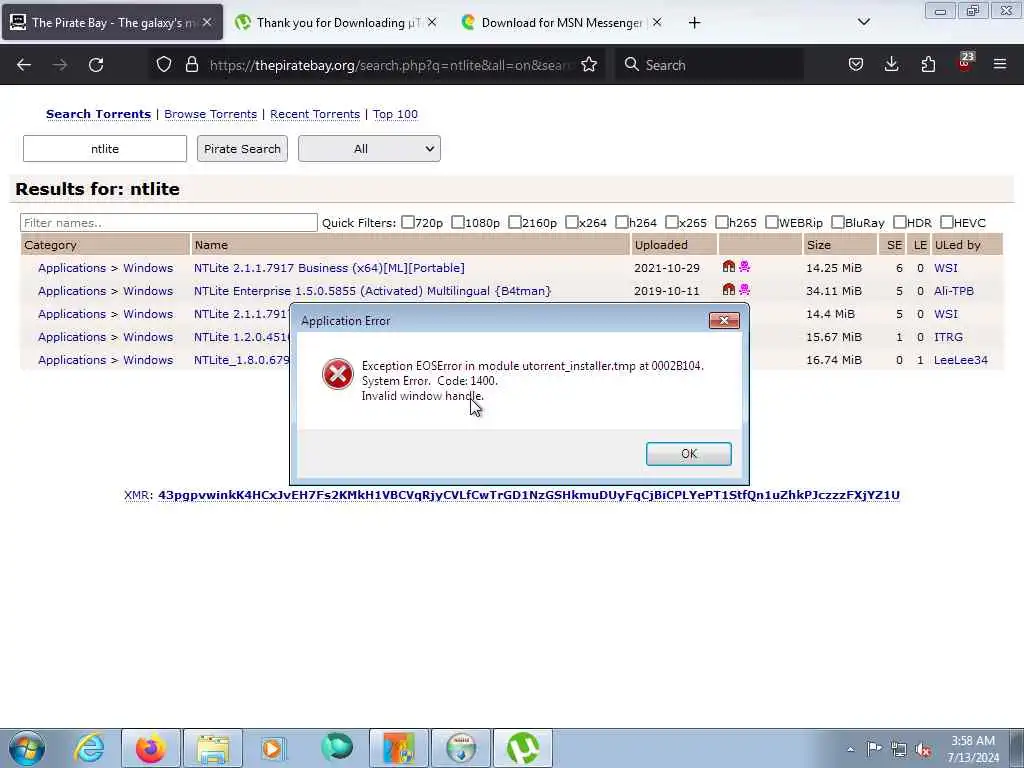Click the uTorrent icon in the taskbar
The width and height of the screenshot is (1024, 768).
(x=523, y=748)
